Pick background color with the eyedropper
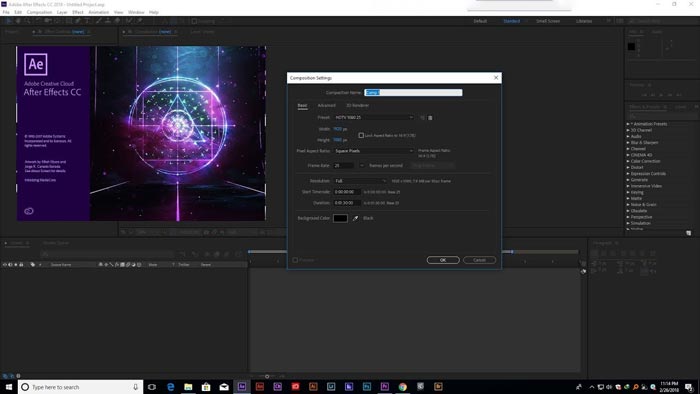The height and width of the screenshot is (394, 700). tap(355, 218)
